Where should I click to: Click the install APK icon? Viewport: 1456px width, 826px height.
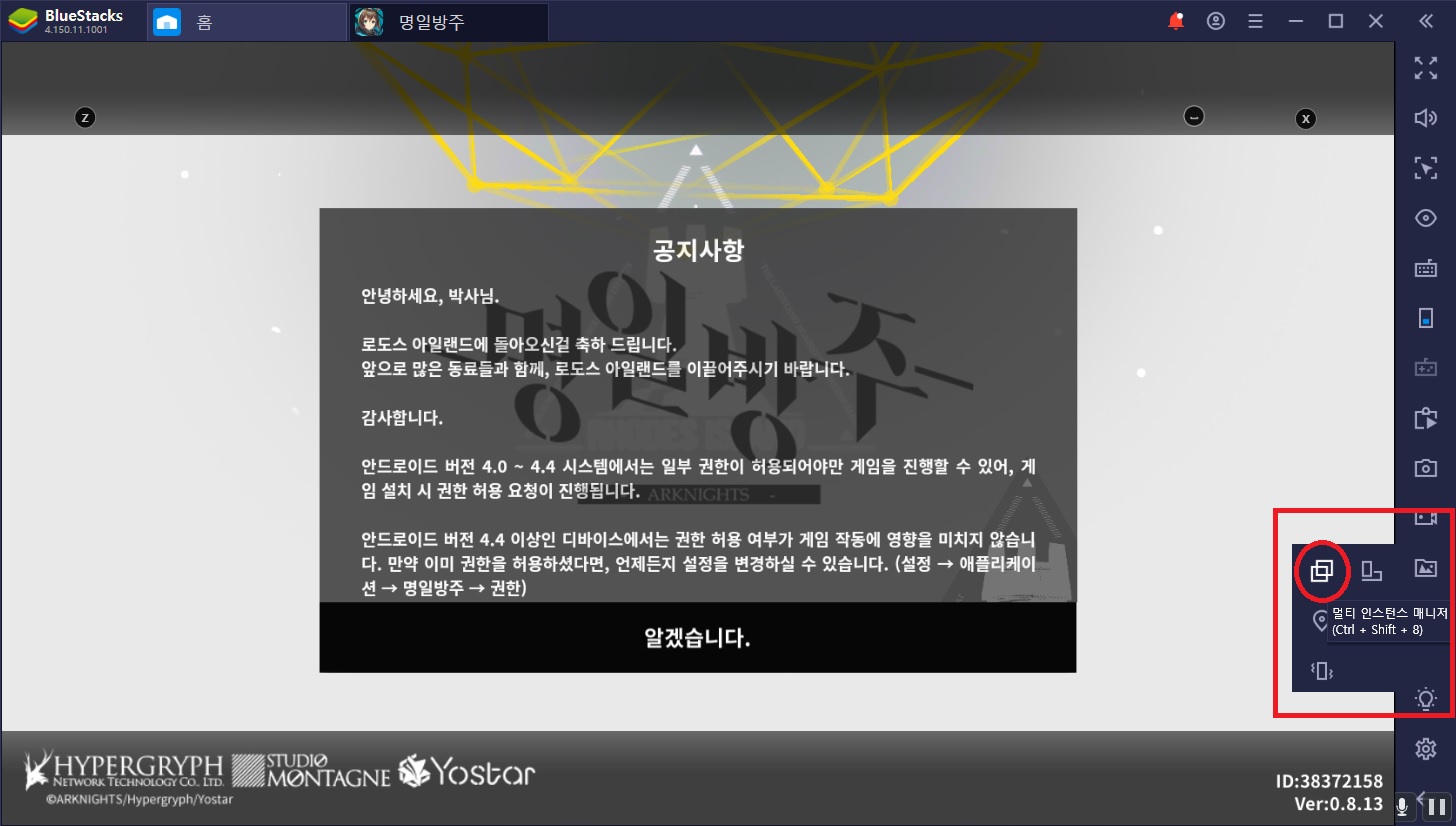pyautogui.click(x=1425, y=418)
